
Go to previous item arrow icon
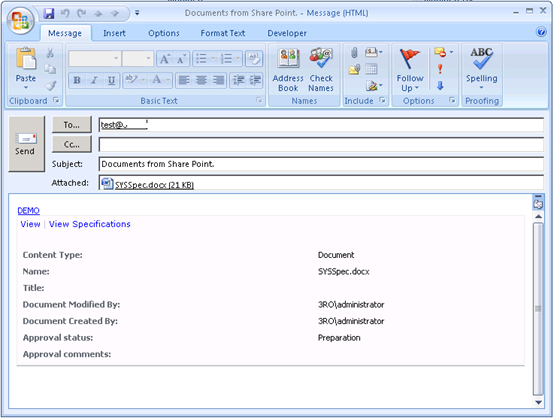click(98, 13)
